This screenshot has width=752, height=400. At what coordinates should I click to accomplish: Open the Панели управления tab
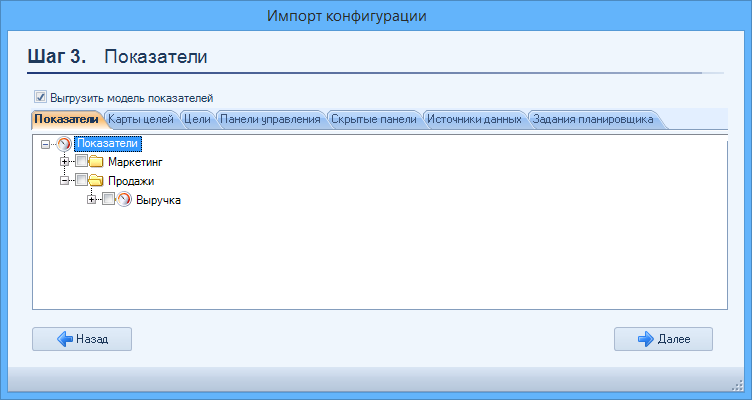(x=270, y=119)
